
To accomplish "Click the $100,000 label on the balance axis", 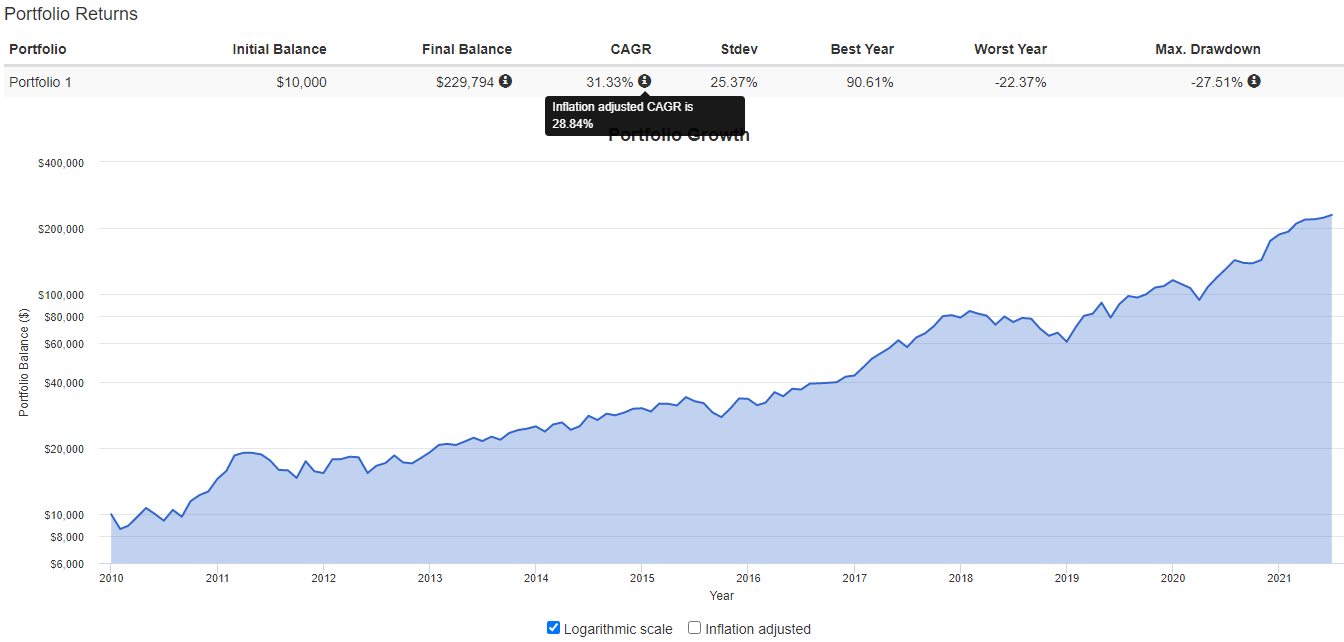I will 61,295.
